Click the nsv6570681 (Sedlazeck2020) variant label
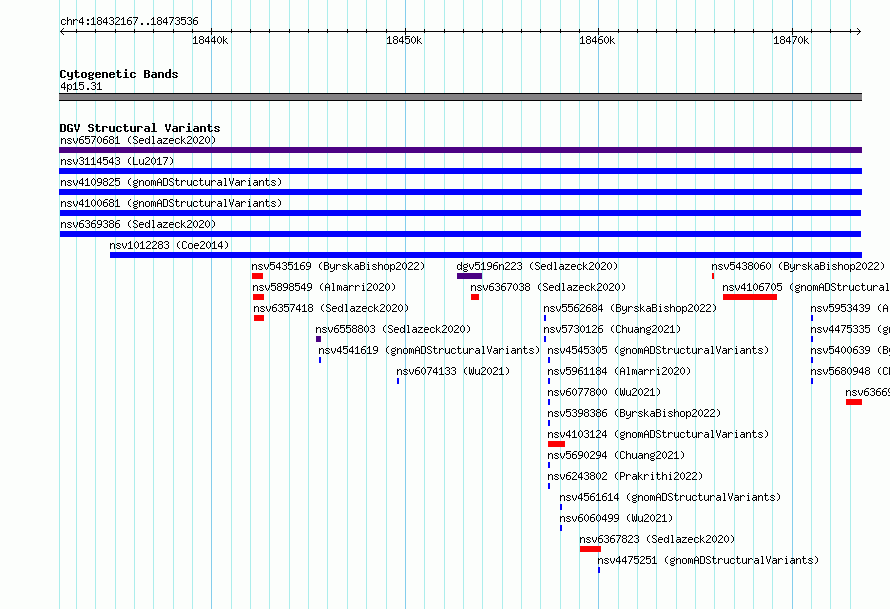 (x=138, y=140)
